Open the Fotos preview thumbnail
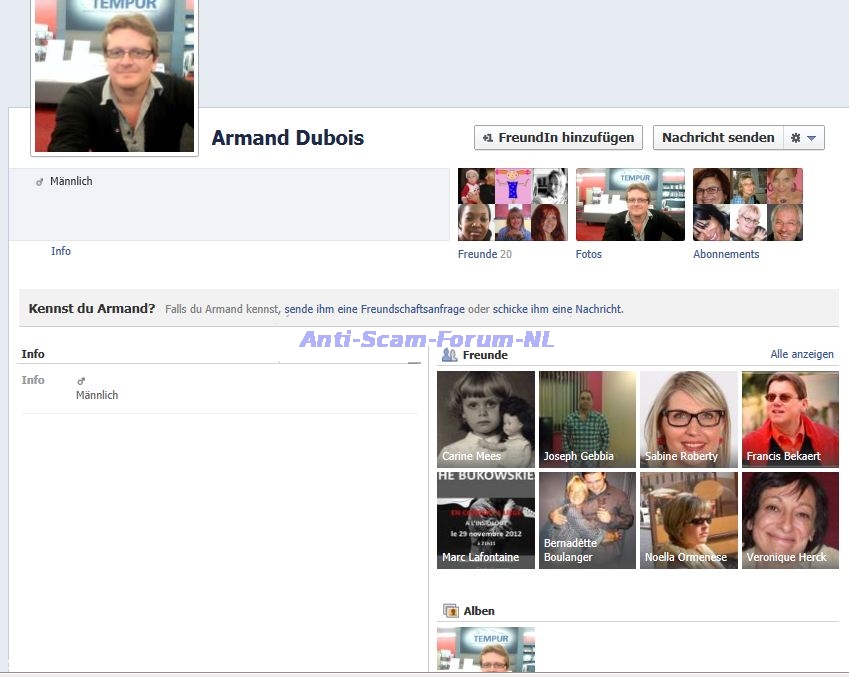 click(x=630, y=205)
